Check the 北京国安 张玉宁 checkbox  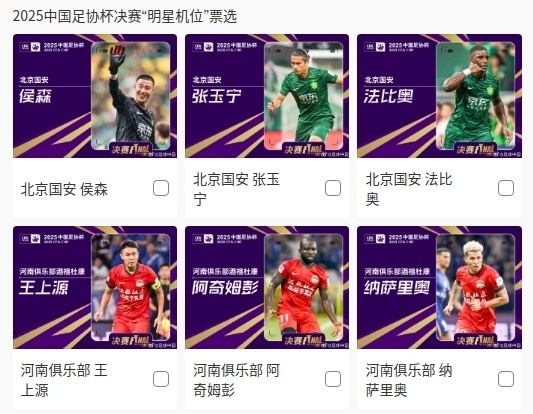[x=333, y=188]
